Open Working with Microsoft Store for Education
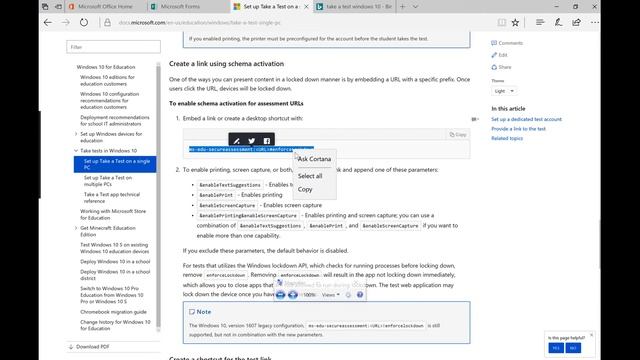 [x=113, y=214]
